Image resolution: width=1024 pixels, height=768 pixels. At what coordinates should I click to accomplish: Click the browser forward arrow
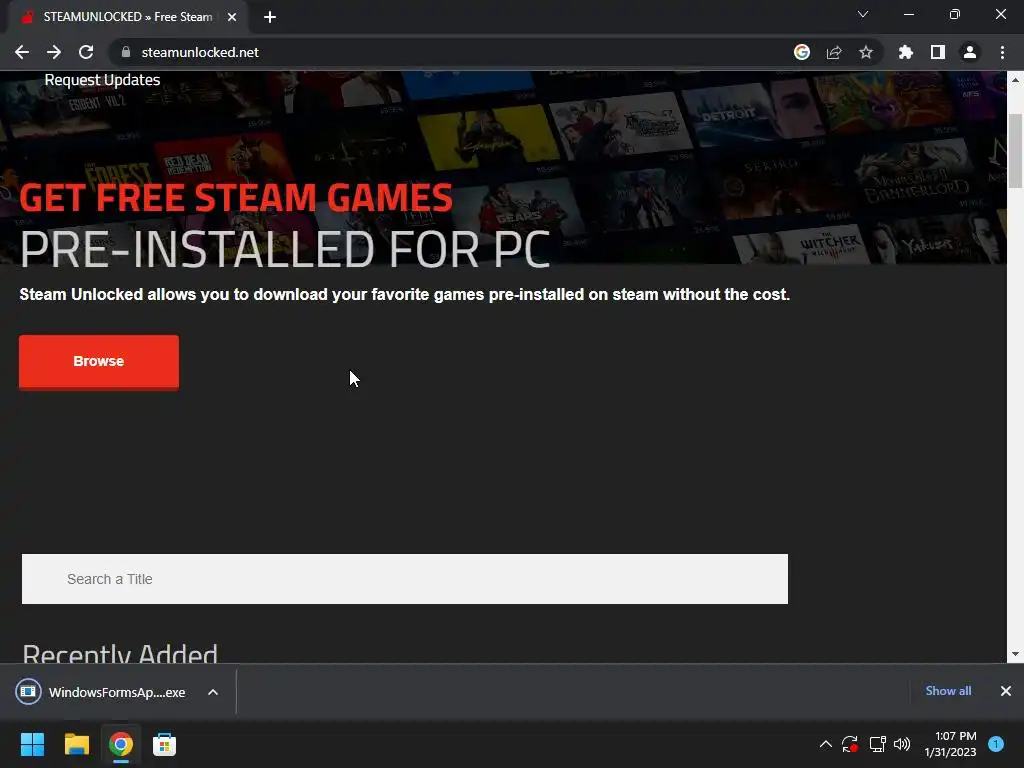point(54,52)
